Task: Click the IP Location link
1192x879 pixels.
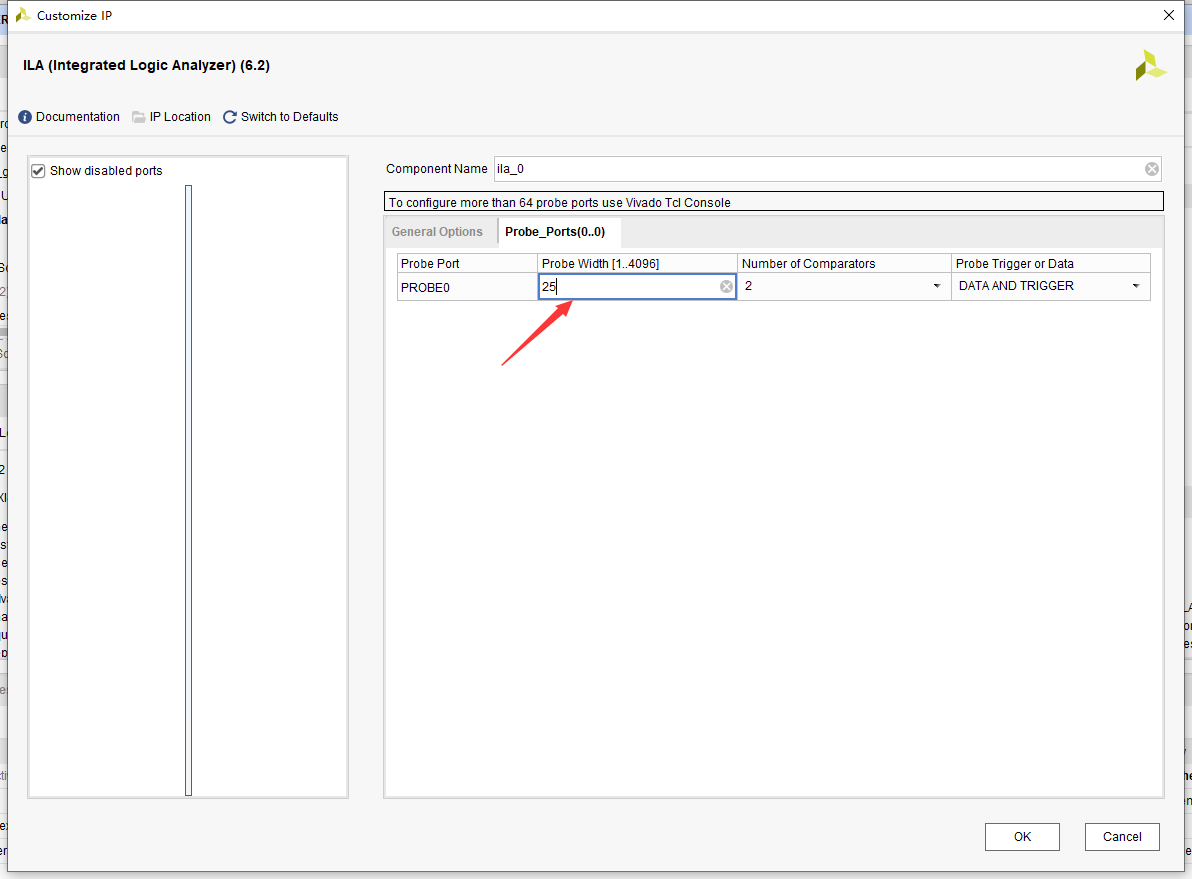Action: tap(180, 117)
